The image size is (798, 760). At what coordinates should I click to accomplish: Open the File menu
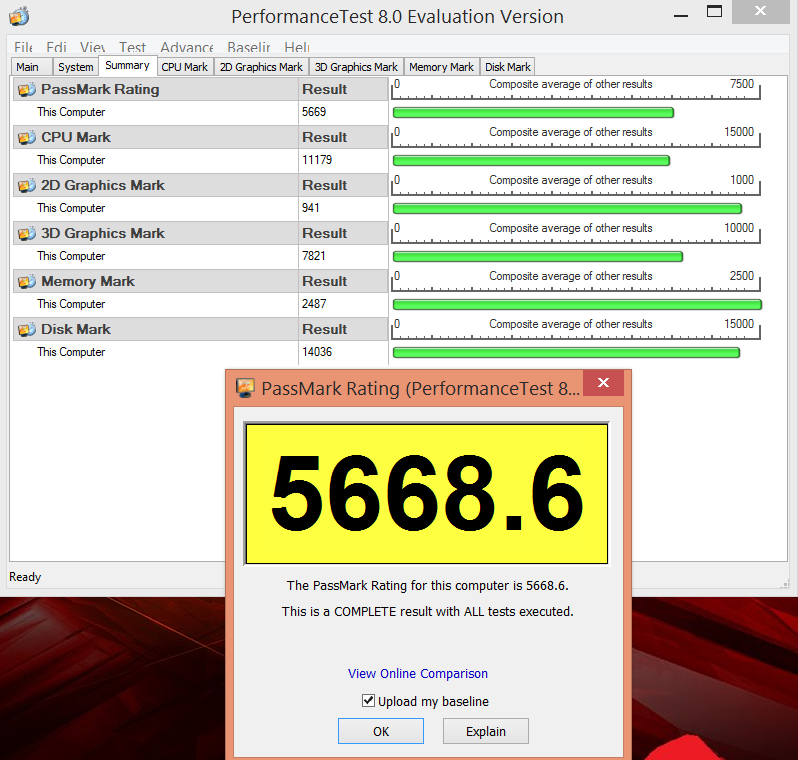pos(23,47)
